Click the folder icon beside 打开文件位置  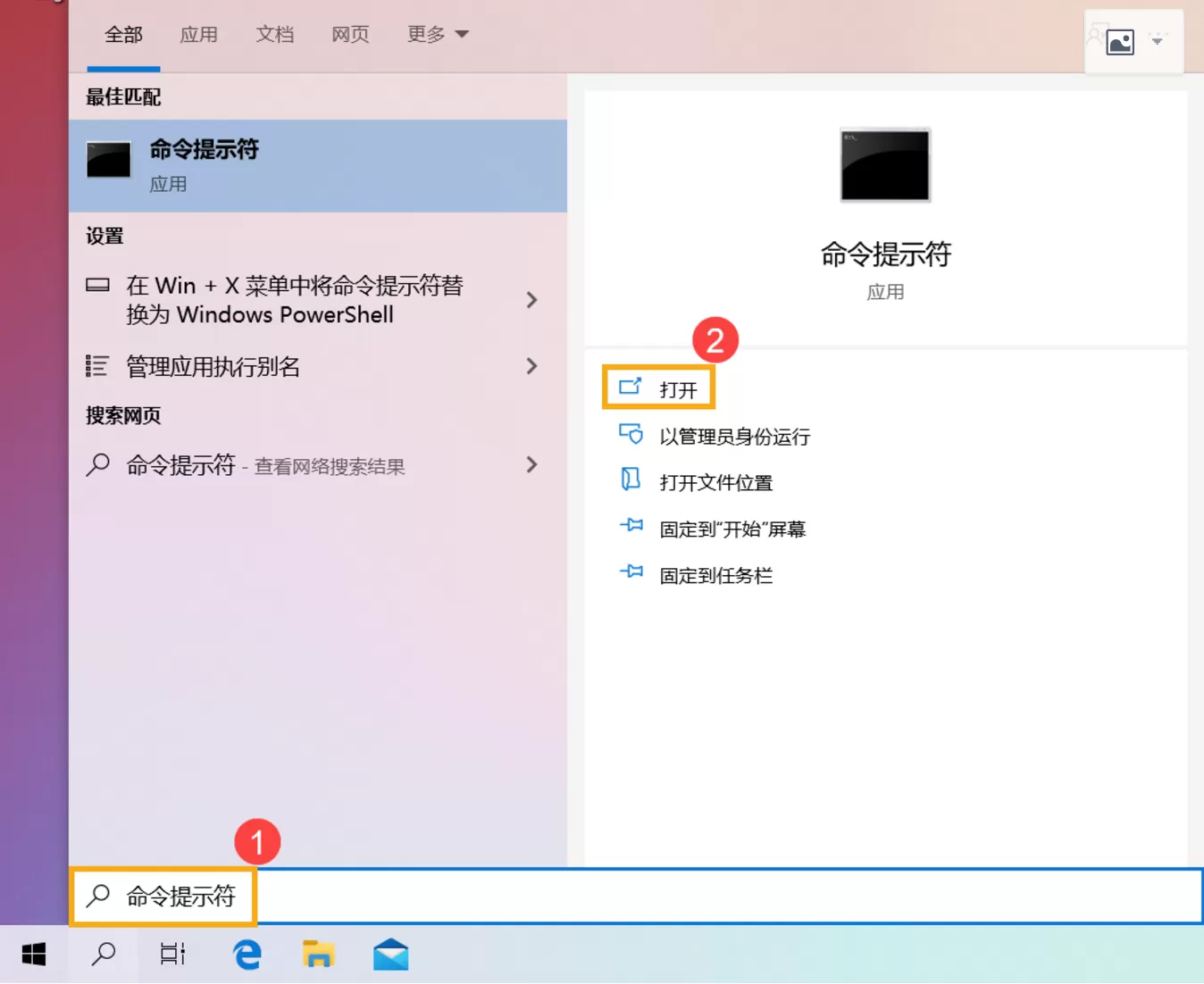631,481
